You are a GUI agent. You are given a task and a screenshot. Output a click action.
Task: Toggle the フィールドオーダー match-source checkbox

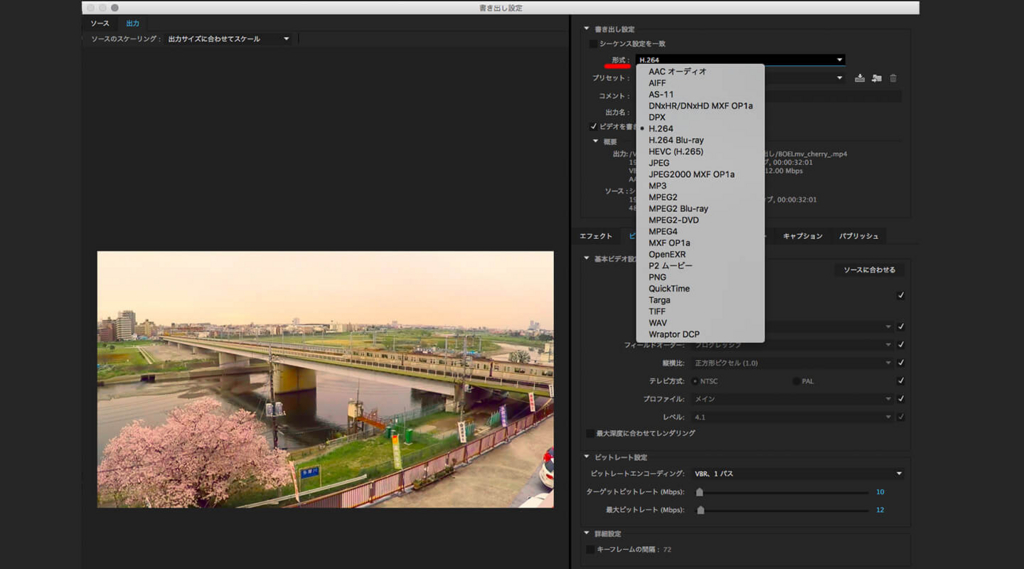pos(901,344)
